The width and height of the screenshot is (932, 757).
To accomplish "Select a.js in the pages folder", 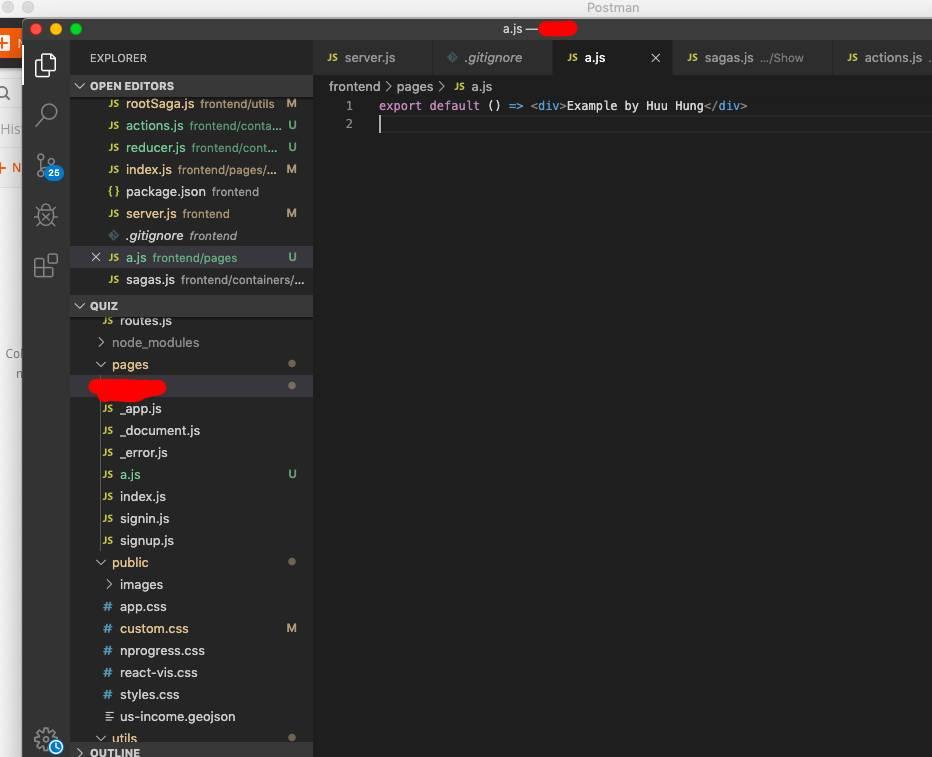I will click(x=191, y=475).
